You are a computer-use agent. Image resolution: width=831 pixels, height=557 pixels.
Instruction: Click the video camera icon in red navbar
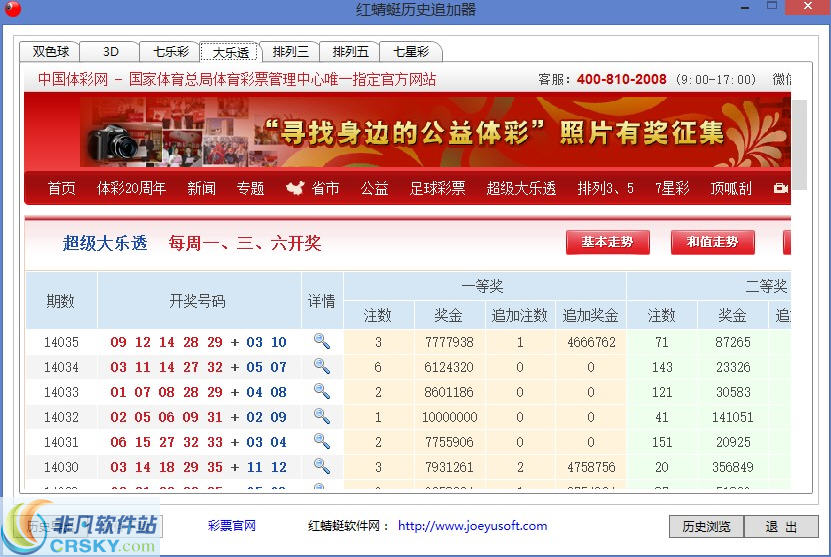(x=781, y=188)
